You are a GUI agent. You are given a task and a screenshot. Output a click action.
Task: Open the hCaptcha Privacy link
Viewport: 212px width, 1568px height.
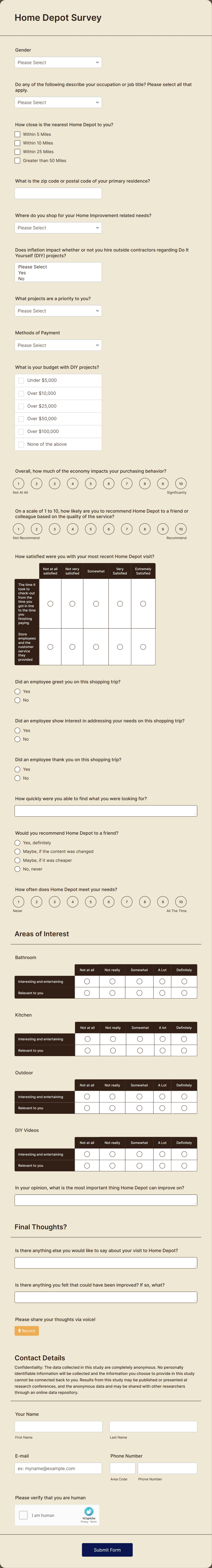click(84, 1522)
